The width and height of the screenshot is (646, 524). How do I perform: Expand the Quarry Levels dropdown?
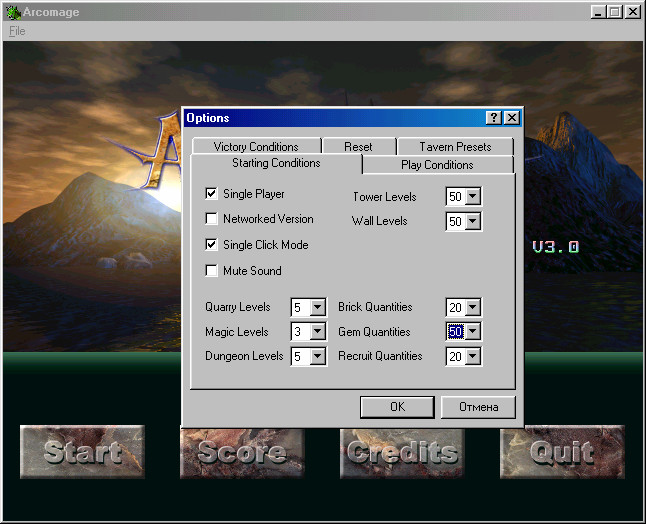318,307
